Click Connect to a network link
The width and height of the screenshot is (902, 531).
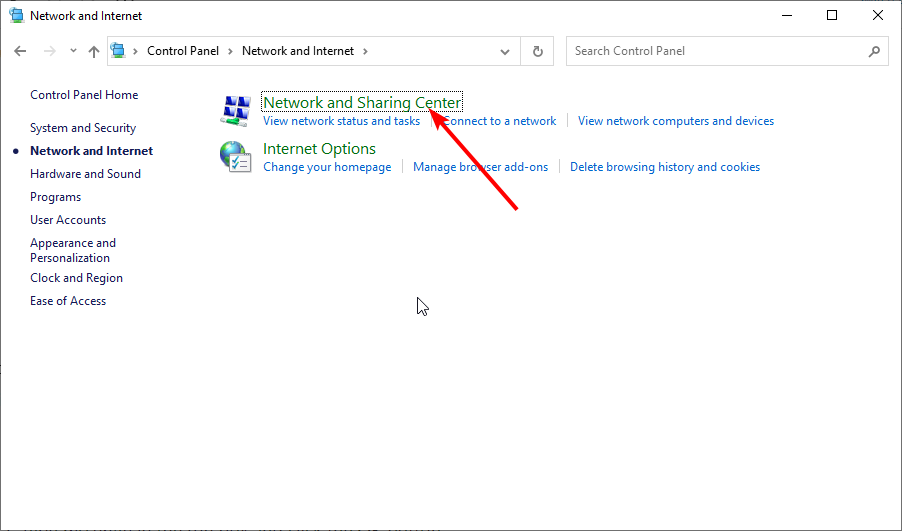pyautogui.click(x=499, y=121)
